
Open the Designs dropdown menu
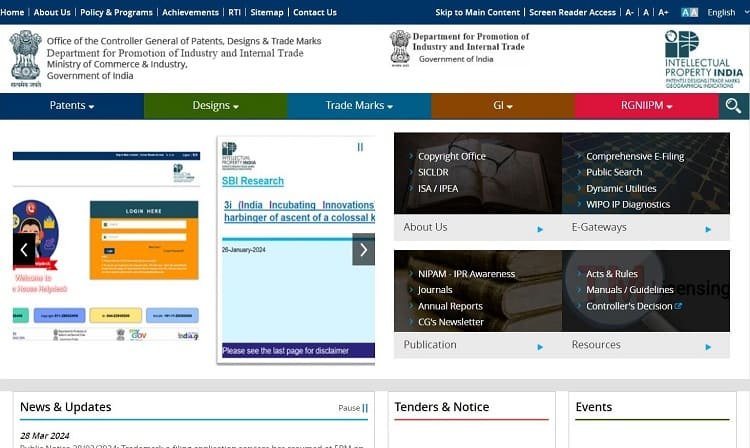click(215, 106)
